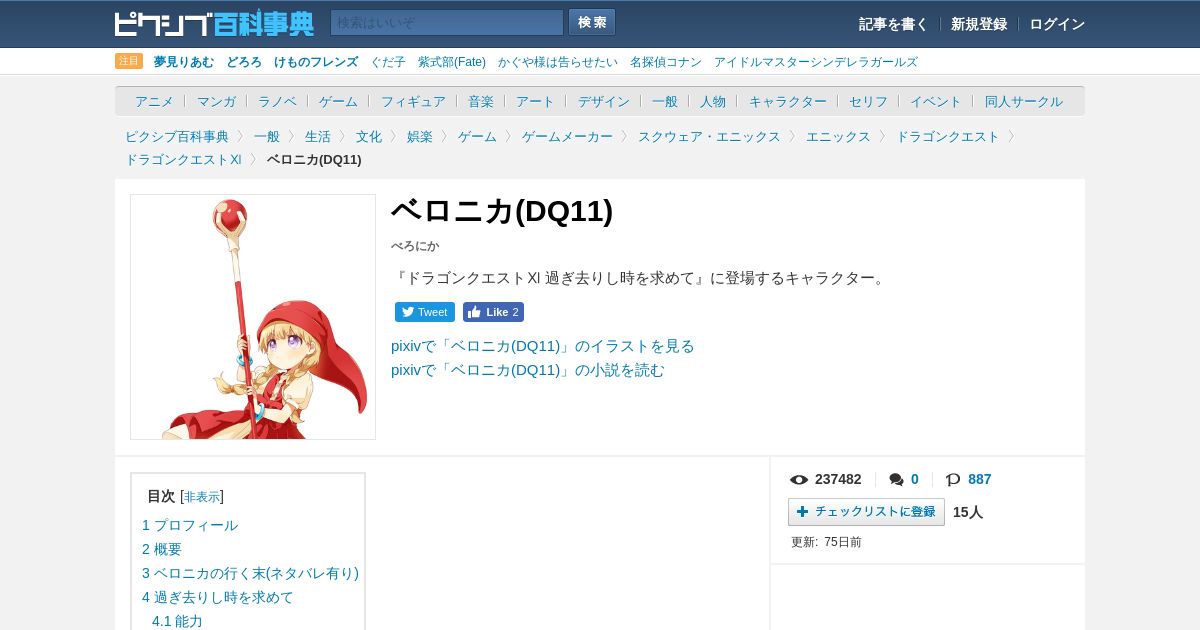Image resolution: width=1200 pixels, height=630 pixels.
Task: Open trending tag かぐや様は告らせたい
Action: click(558, 62)
